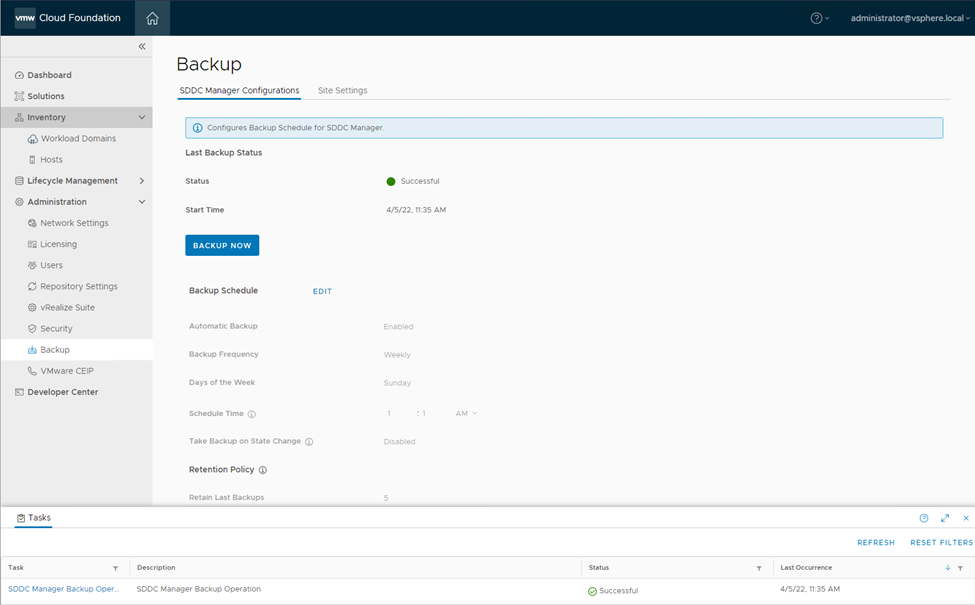Click the Solutions icon in the sidebar
The width and height of the screenshot is (975, 605).
[x=19, y=96]
